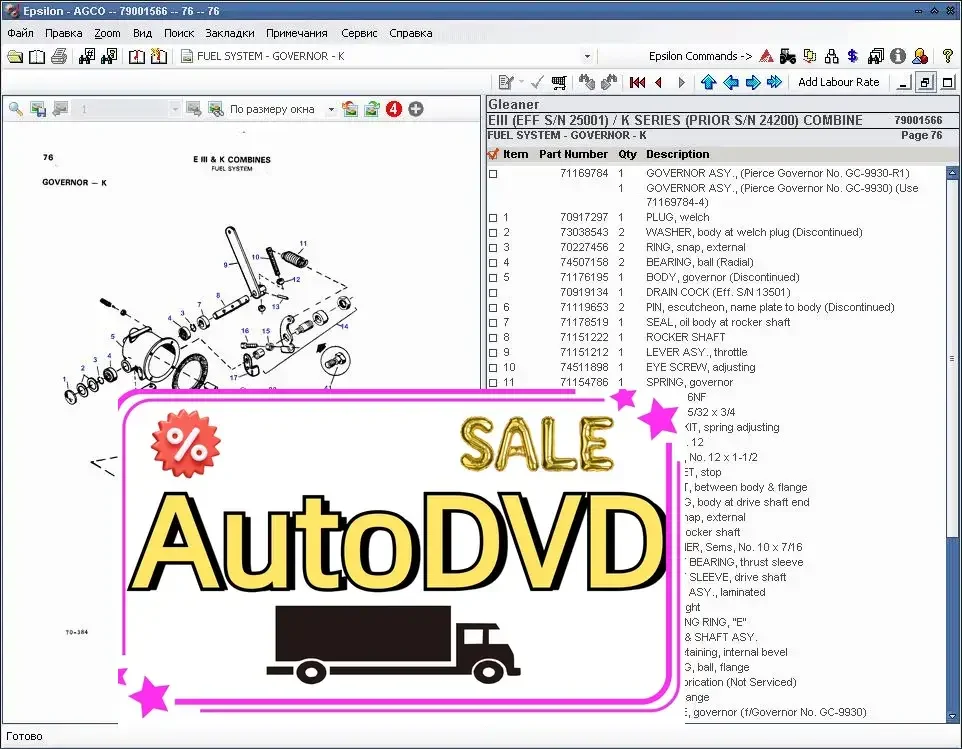This screenshot has width=962, height=749.
Task: Open the По размеру окна zoom dropdown
Action: 332,108
